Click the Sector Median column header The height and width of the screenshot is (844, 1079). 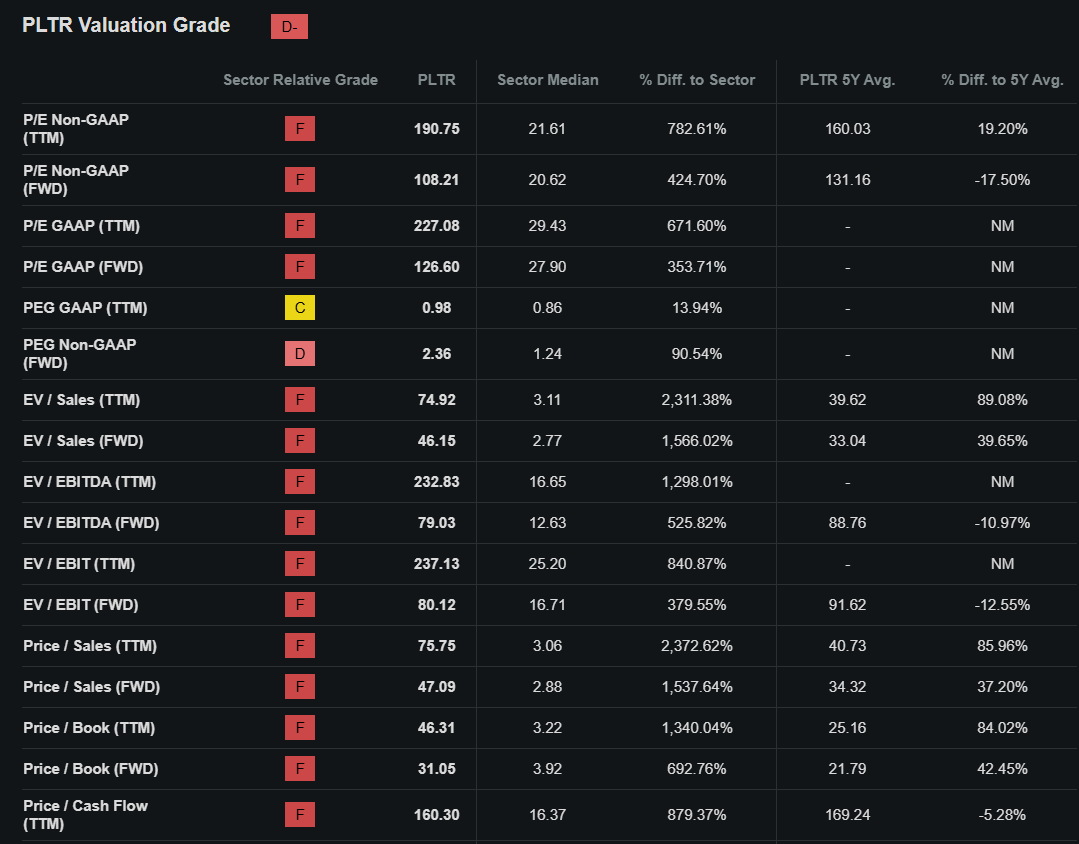[x=548, y=80]
